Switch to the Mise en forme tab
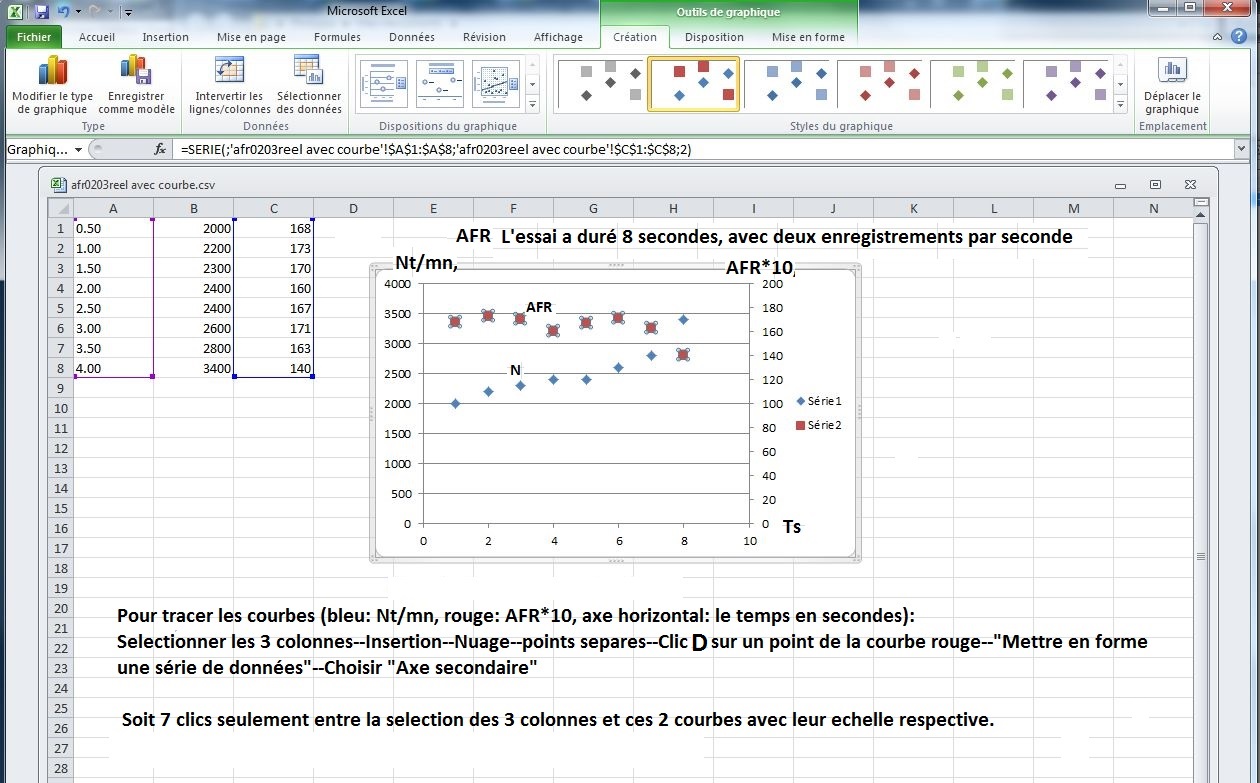 tap(808, 37)
